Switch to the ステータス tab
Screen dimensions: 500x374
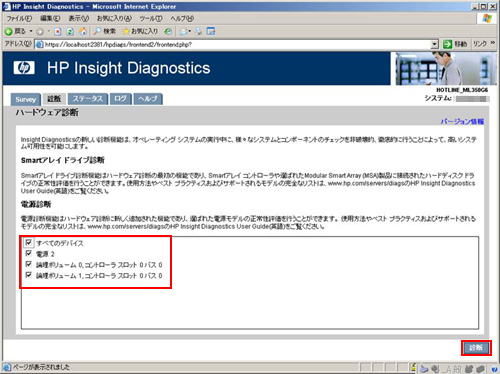tap(88, 99)
